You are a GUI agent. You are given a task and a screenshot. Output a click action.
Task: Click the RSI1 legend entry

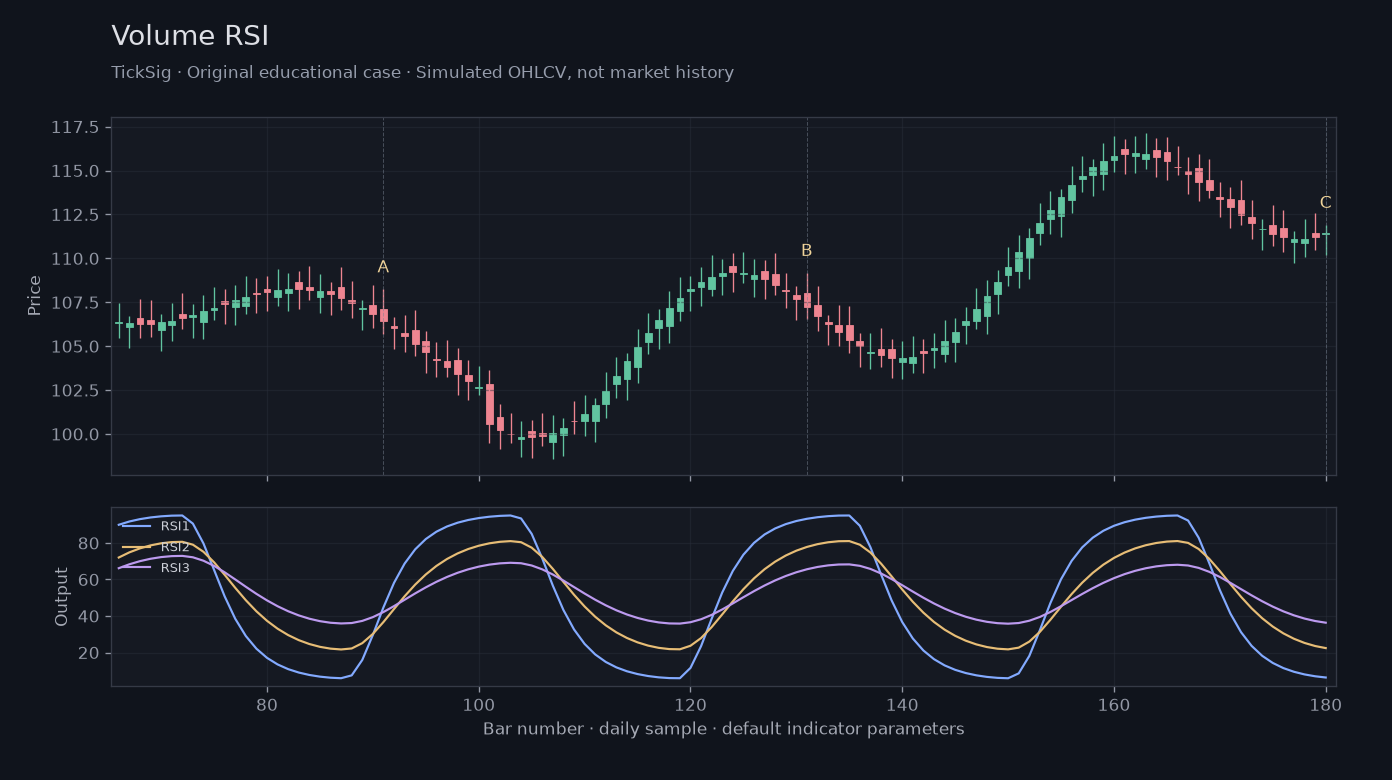pos(155,526)
